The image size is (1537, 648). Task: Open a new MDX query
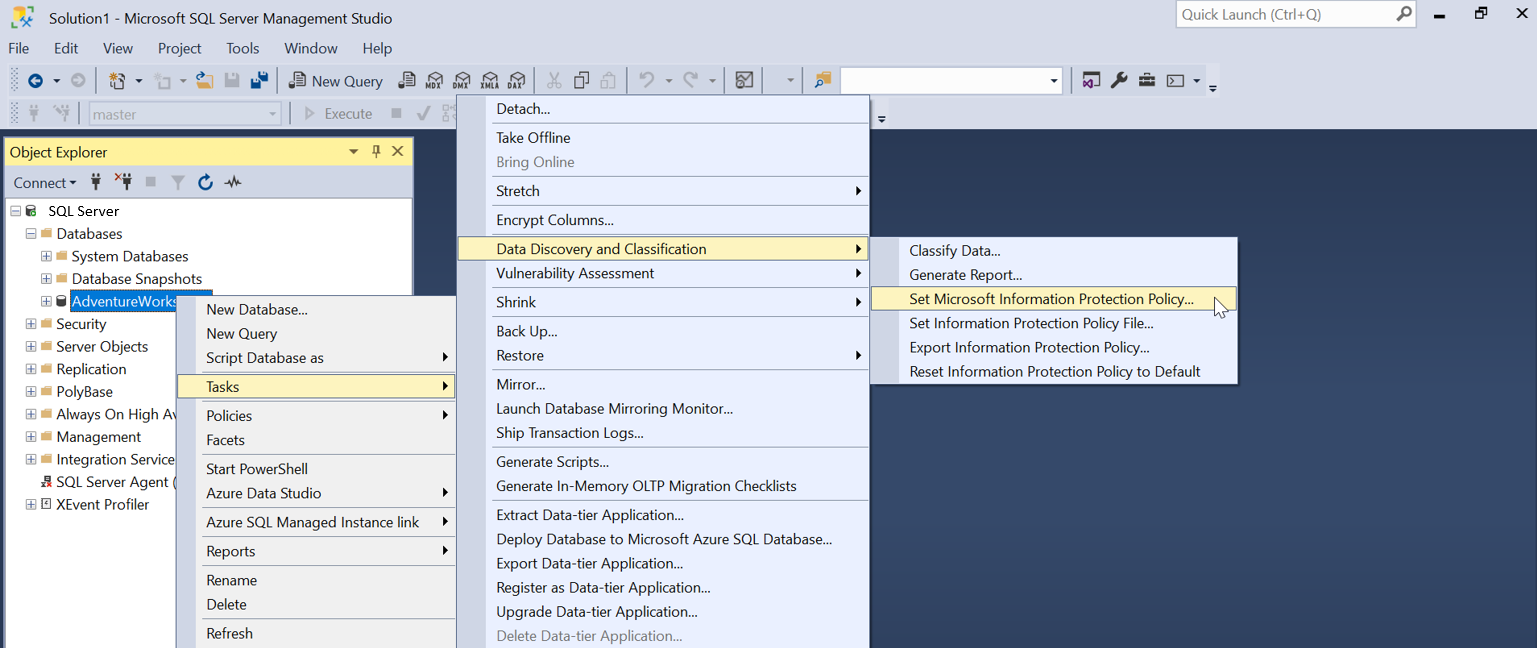(435, 80)
